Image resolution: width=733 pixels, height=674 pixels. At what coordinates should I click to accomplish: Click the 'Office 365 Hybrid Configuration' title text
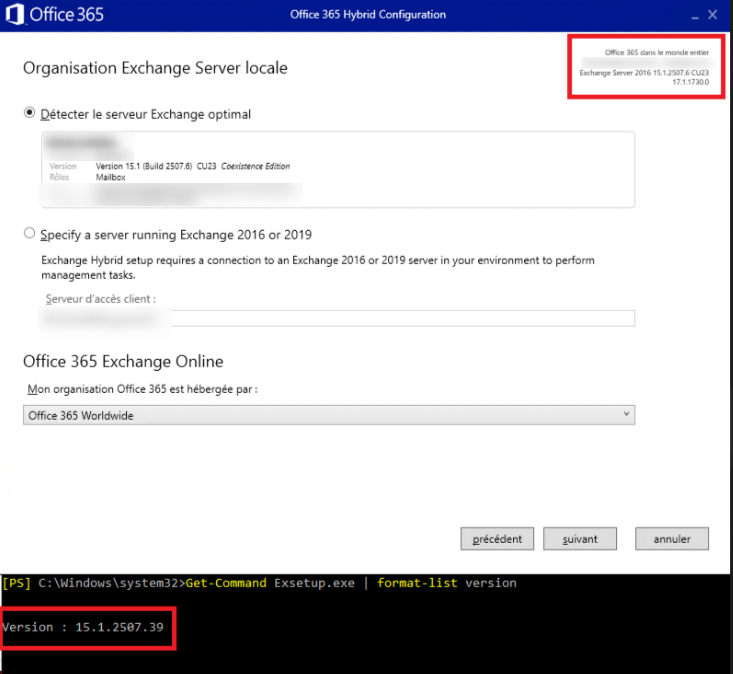(368, 14)
